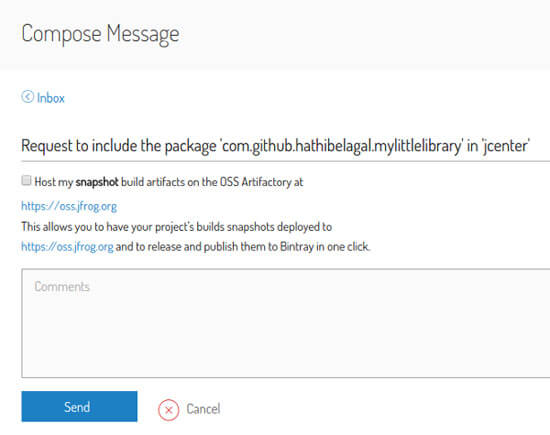The height and width of the screenshot is (435, 550).
Task: Enable the host snapshot build artifacts checkbox
Action: (26, 180)
